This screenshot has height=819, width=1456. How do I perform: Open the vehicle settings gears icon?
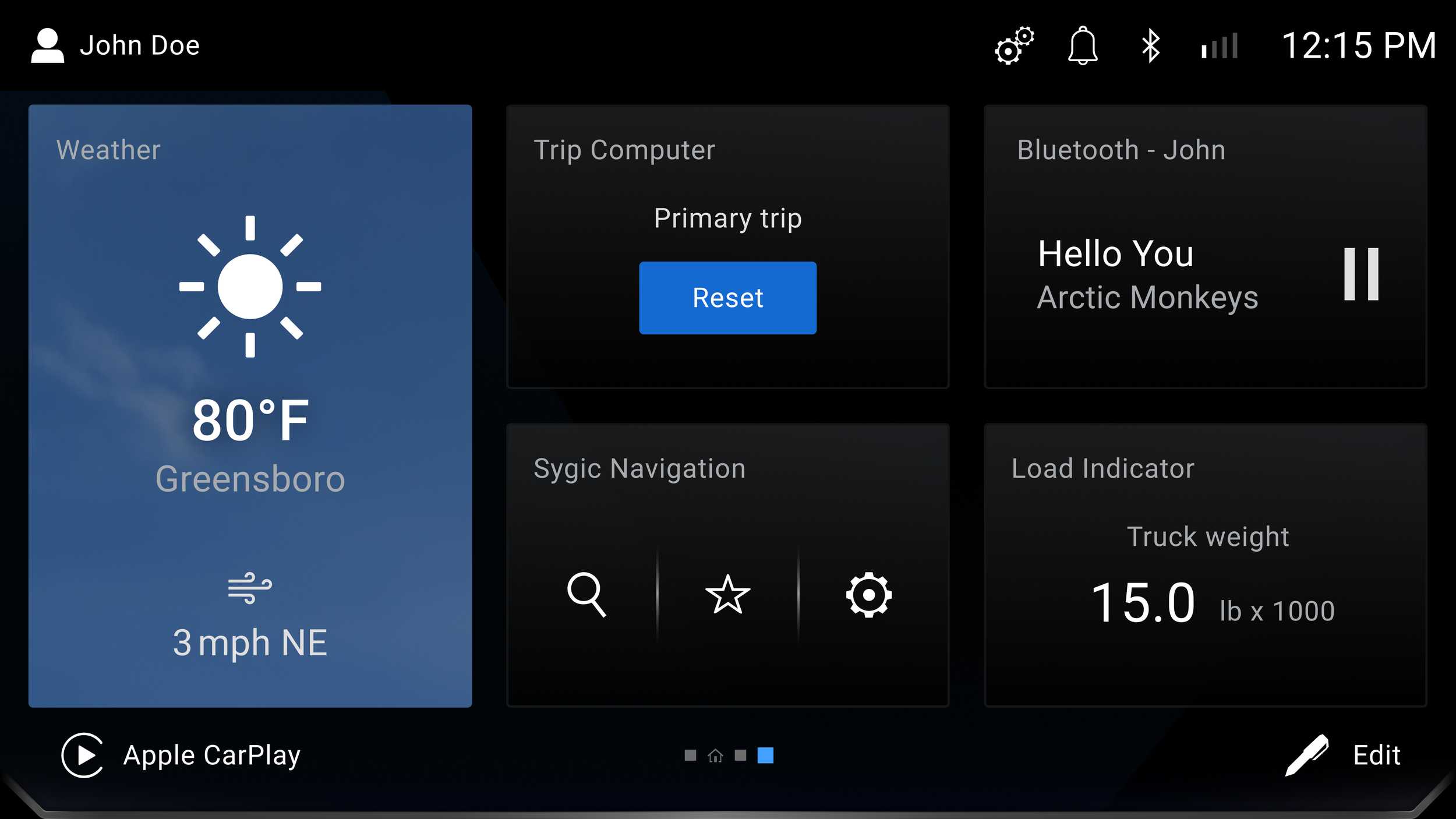pyautogui.click(x=1014, y=45)
